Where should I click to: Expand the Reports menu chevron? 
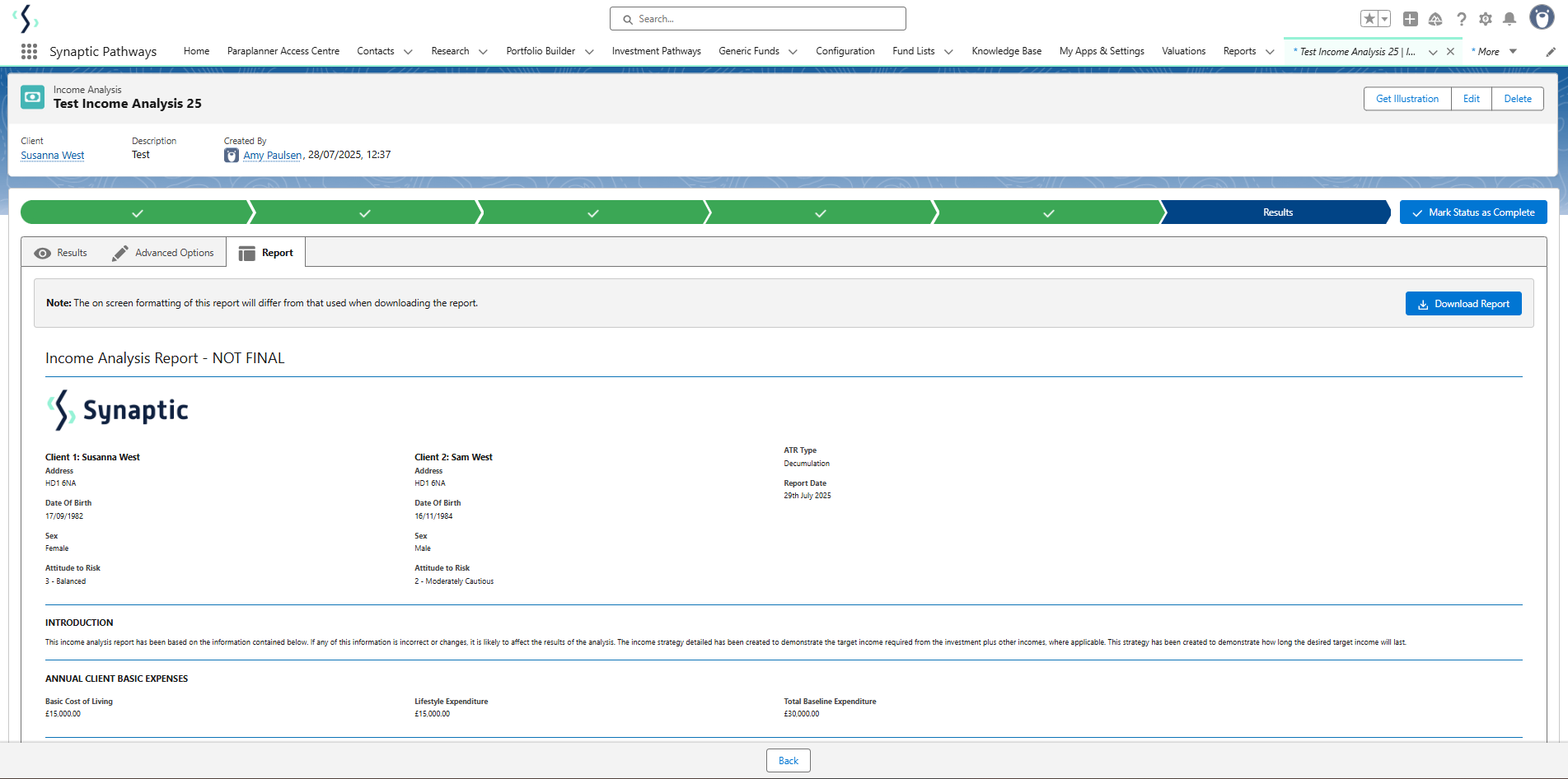(x=1270, y=52)
